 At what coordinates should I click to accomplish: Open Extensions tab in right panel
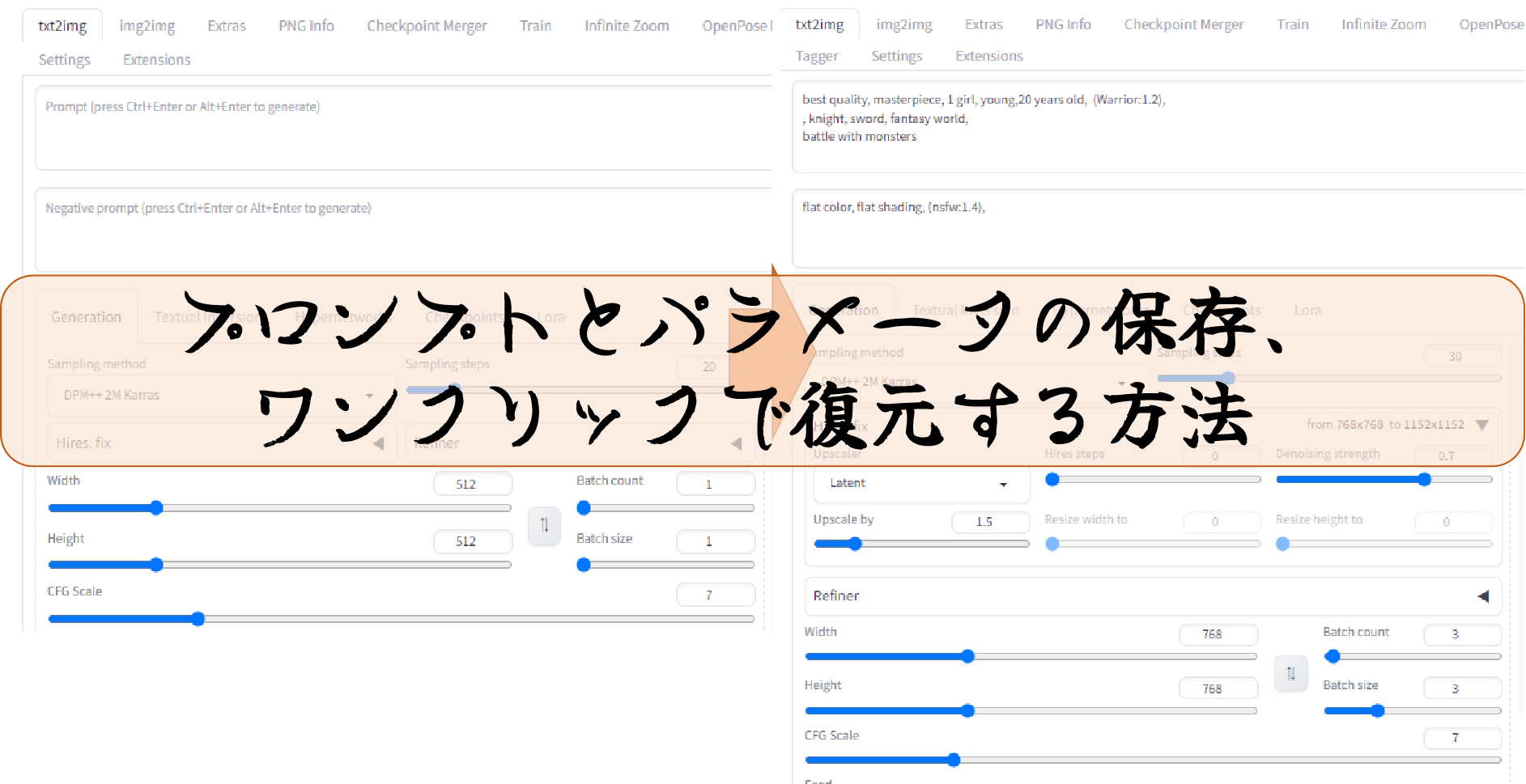[989, 56]
